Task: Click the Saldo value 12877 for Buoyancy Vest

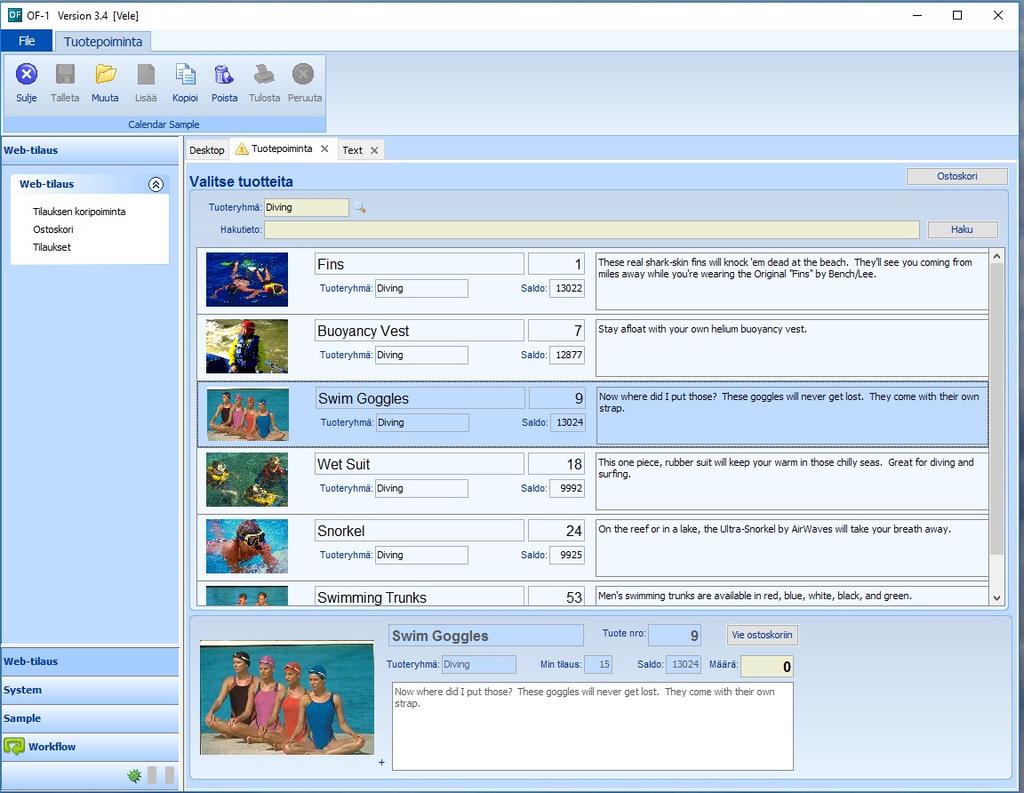Action: (567, 355)
